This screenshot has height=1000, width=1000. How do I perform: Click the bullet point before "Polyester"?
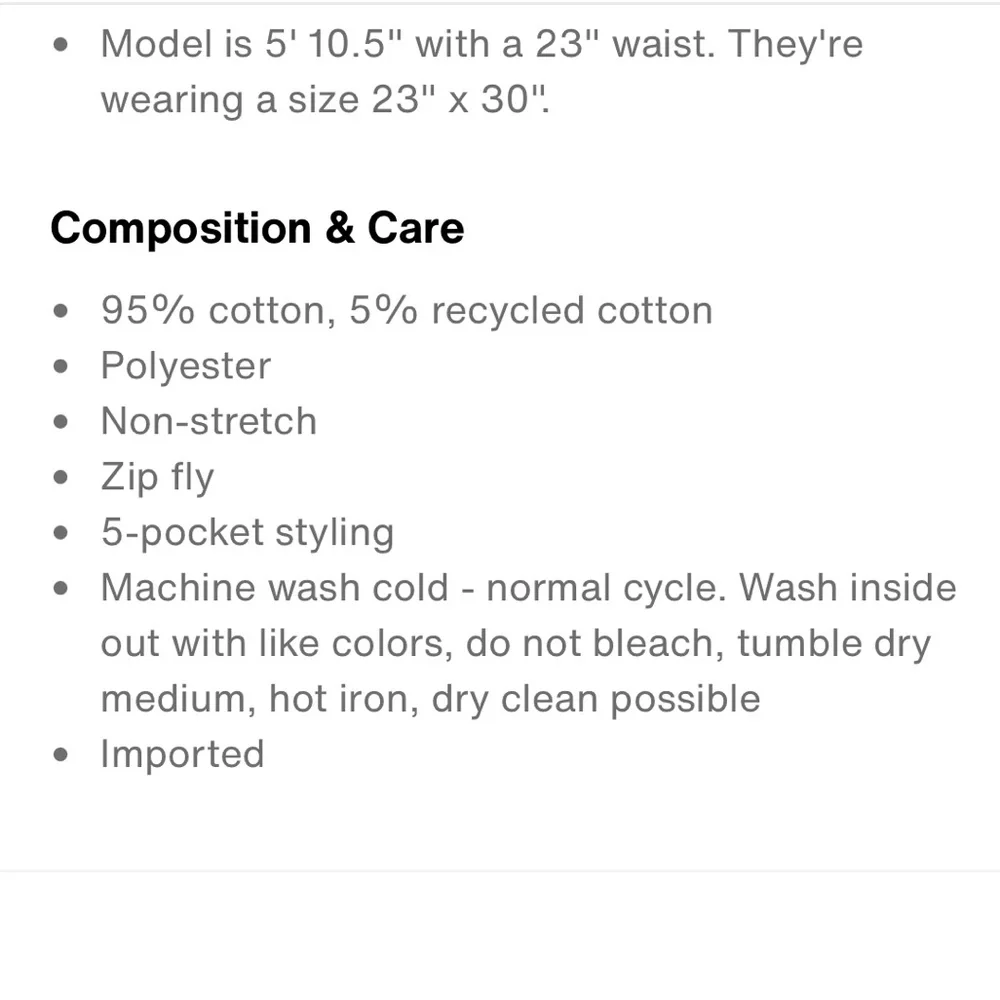click(62, 367)
